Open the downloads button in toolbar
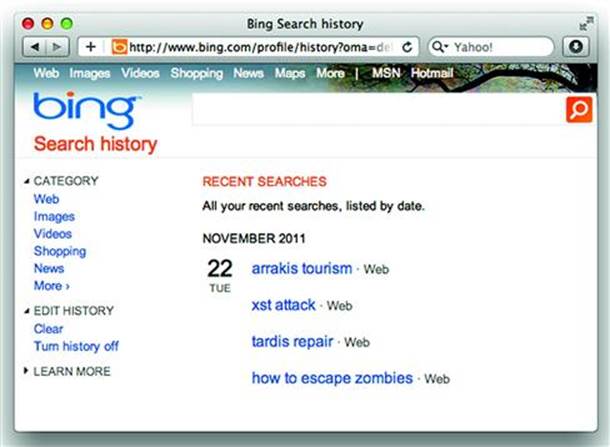This screenshot has height=447, width=610. coord(576,47)
